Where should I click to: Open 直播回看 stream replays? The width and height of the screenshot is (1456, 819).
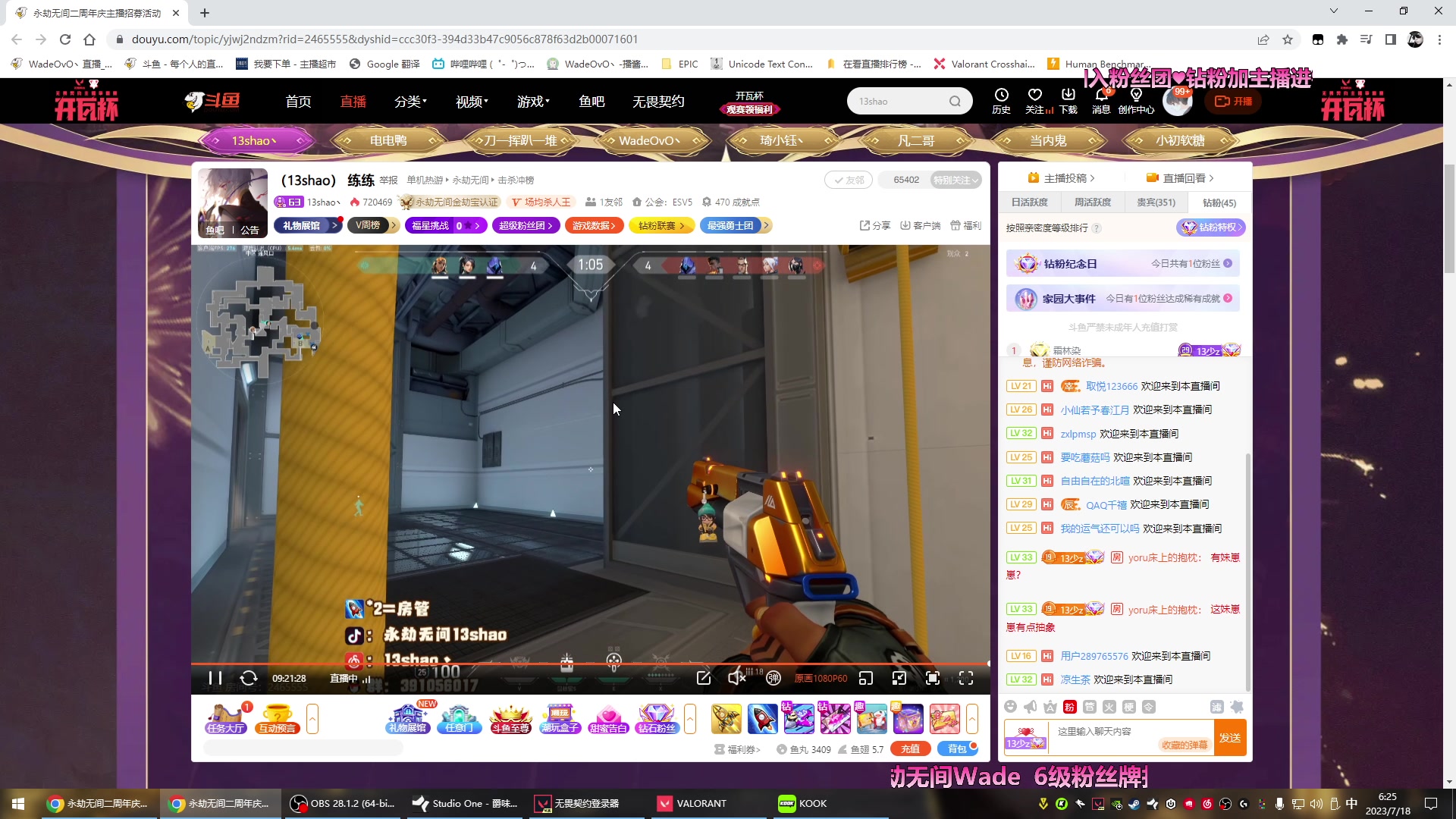point(1181,178)
